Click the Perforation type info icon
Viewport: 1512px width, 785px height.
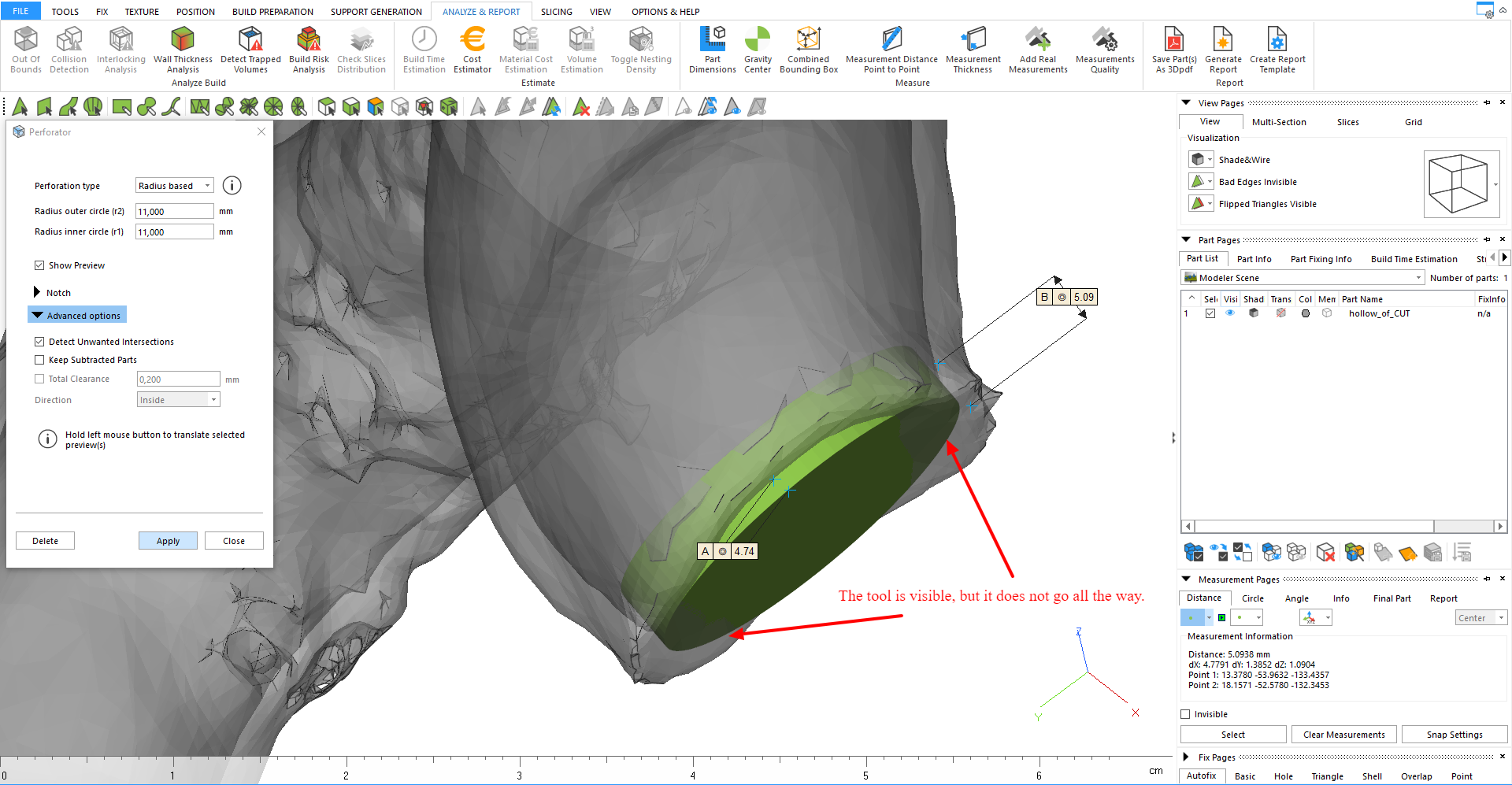tap(232, 185)
